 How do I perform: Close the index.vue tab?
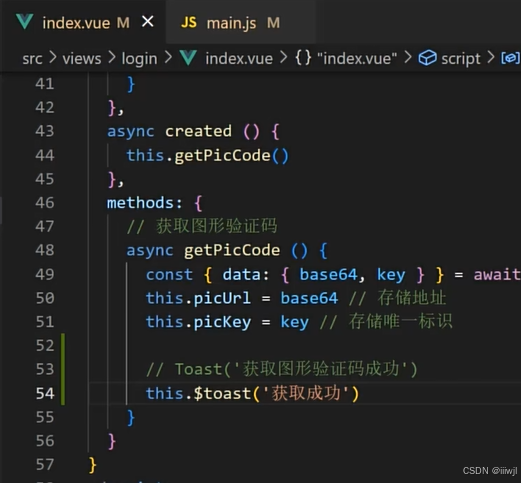[148, 22]
